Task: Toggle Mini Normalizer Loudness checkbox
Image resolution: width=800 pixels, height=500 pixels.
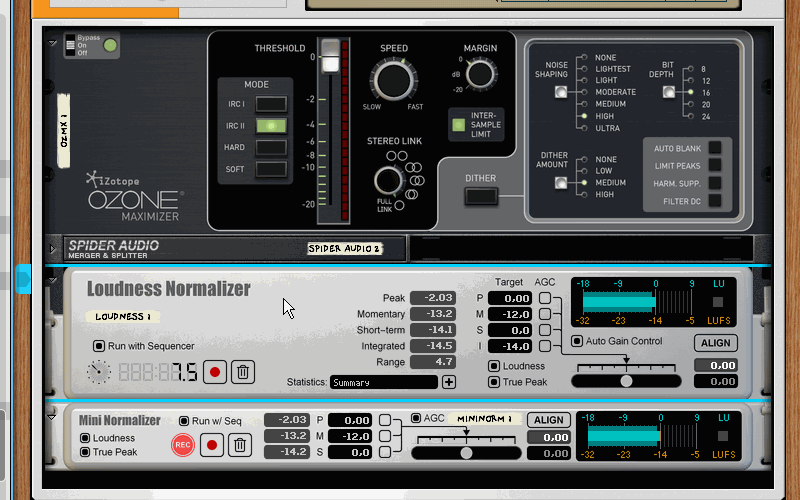Action: [x=85, y=438]
